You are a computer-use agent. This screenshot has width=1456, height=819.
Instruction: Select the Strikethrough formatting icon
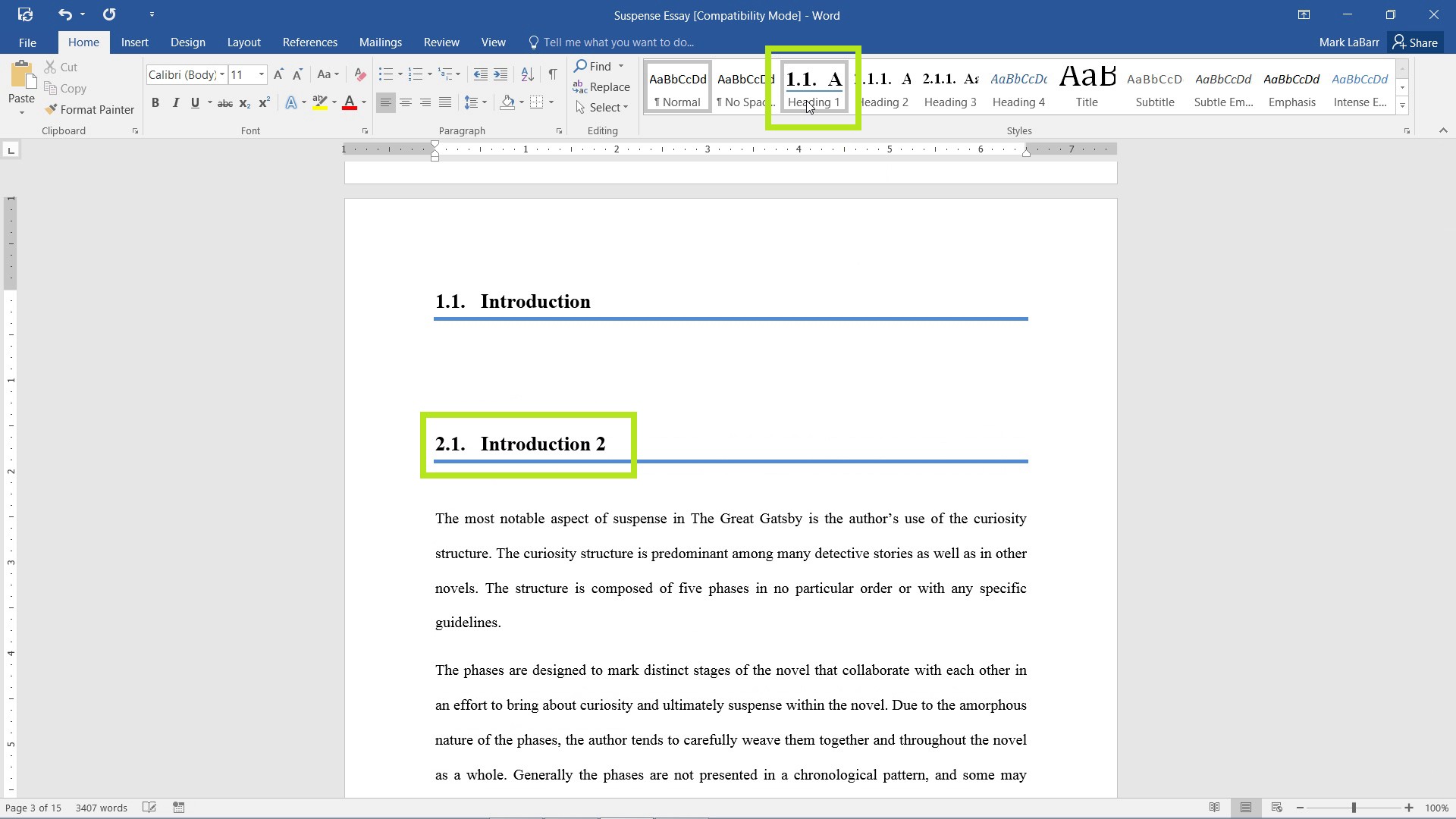(x=224, y=103)
